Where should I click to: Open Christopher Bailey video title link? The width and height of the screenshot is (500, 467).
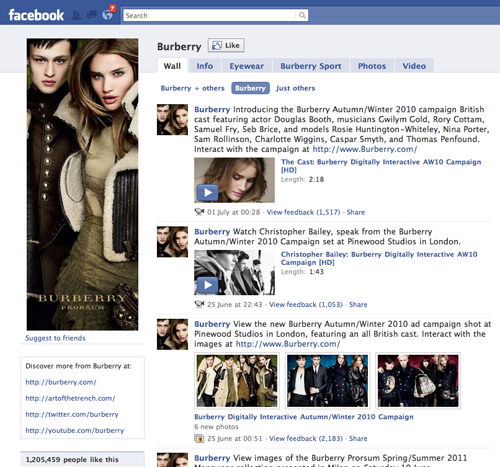[379, 258]
